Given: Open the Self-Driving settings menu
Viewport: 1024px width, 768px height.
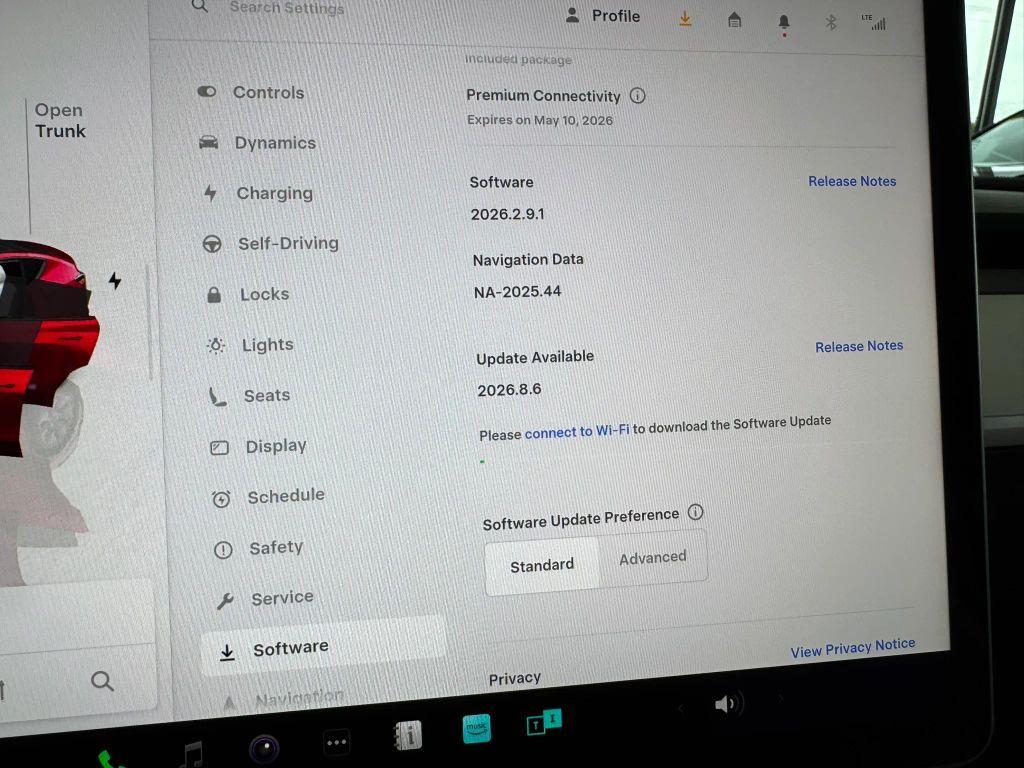Looking at the screenshot, I should [287, 243].
